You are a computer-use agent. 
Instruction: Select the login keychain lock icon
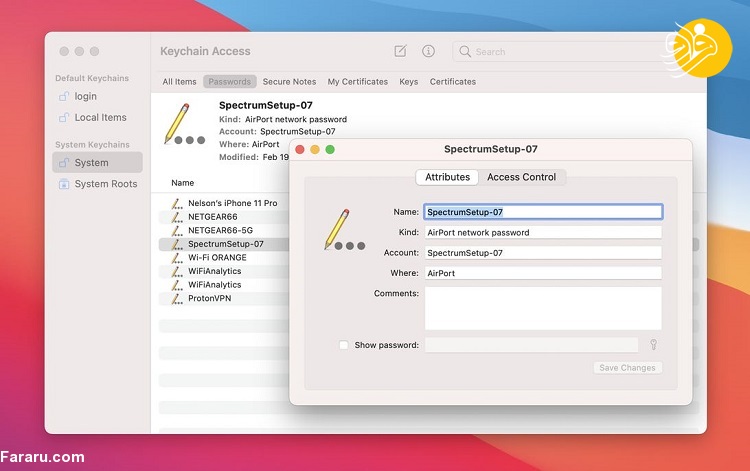64,97
